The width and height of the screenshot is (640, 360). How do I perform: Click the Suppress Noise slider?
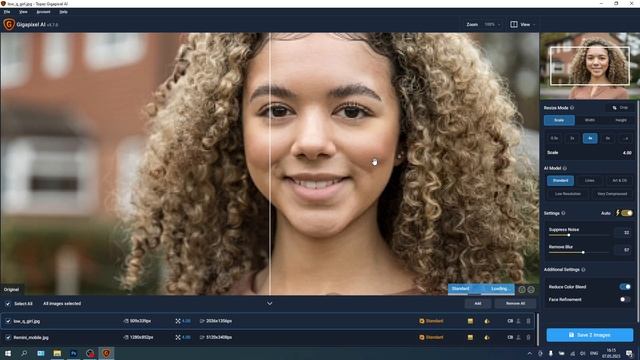579,235
